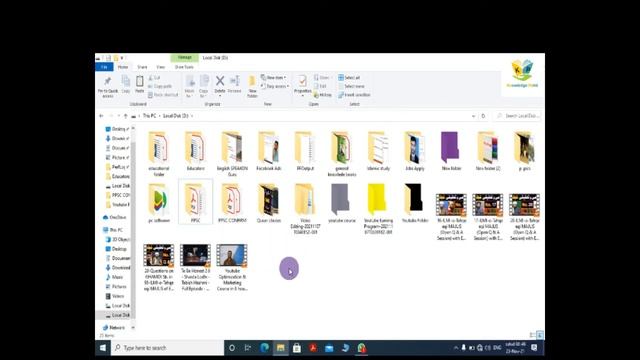Switch to the Share tab
The width and height of the screenshot is (640, 360).
click(x=142, y=67)
